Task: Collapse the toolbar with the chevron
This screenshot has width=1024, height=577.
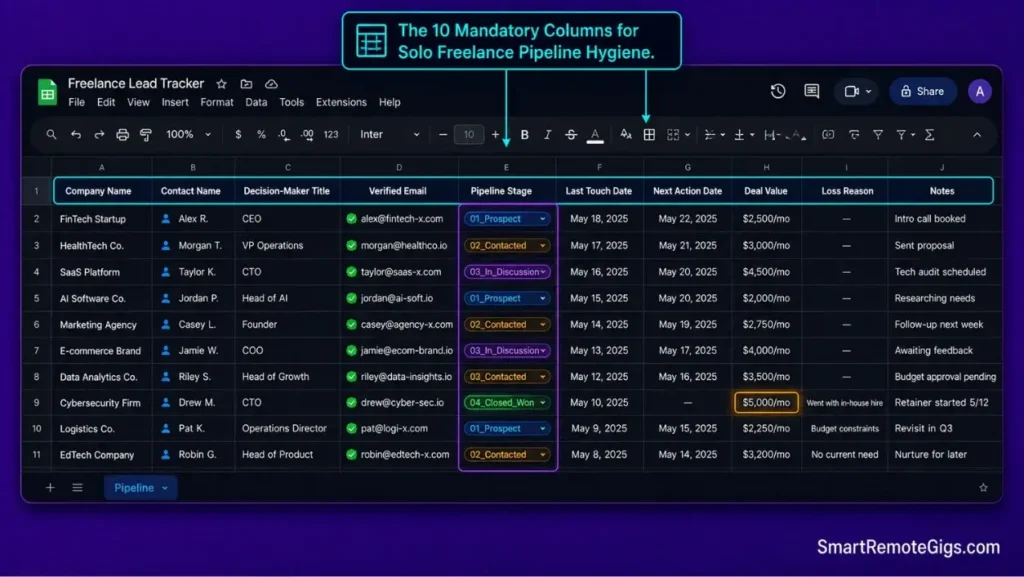Action: pyautogui.click(x=977, y=134)
